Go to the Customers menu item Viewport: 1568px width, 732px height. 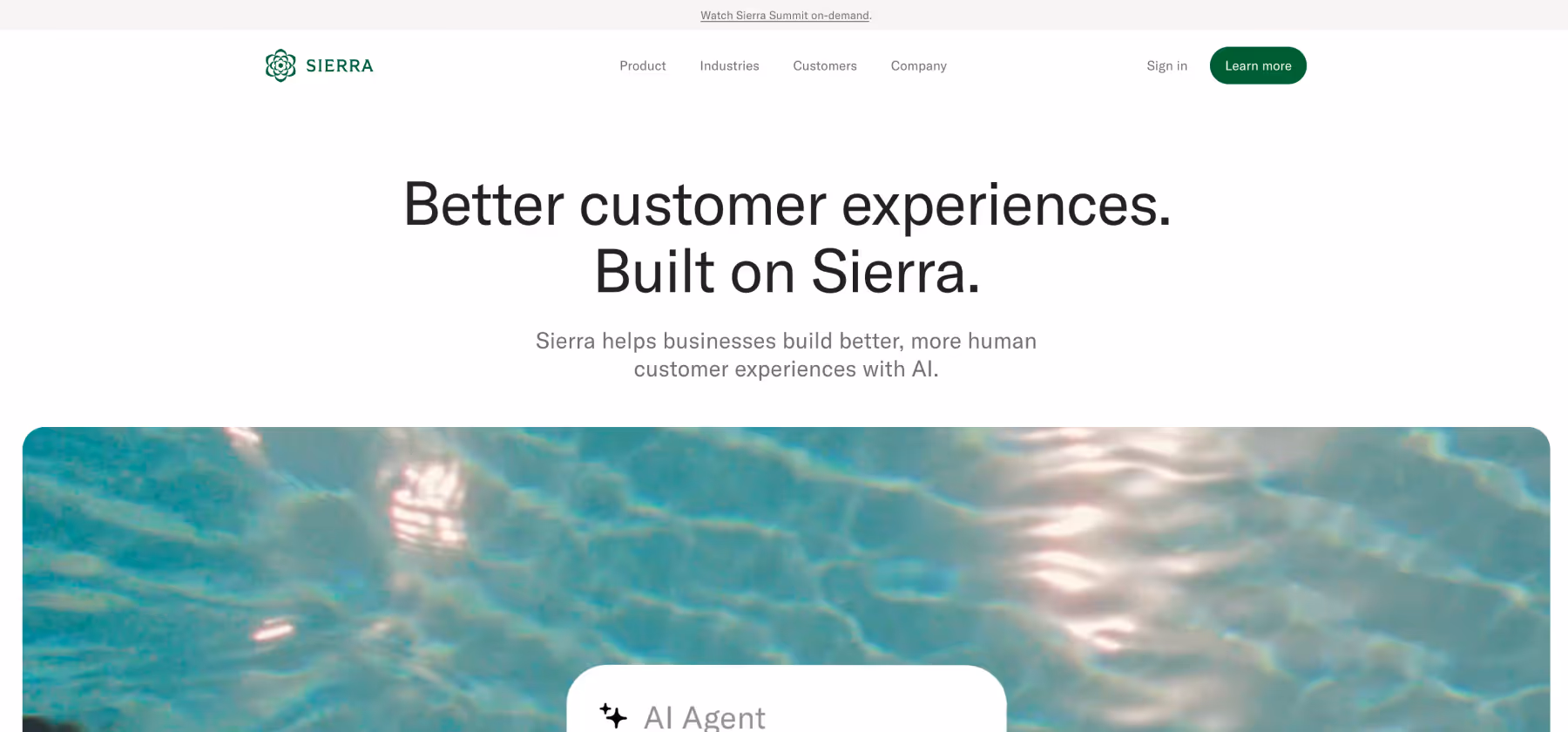click(x=825, y=66)
